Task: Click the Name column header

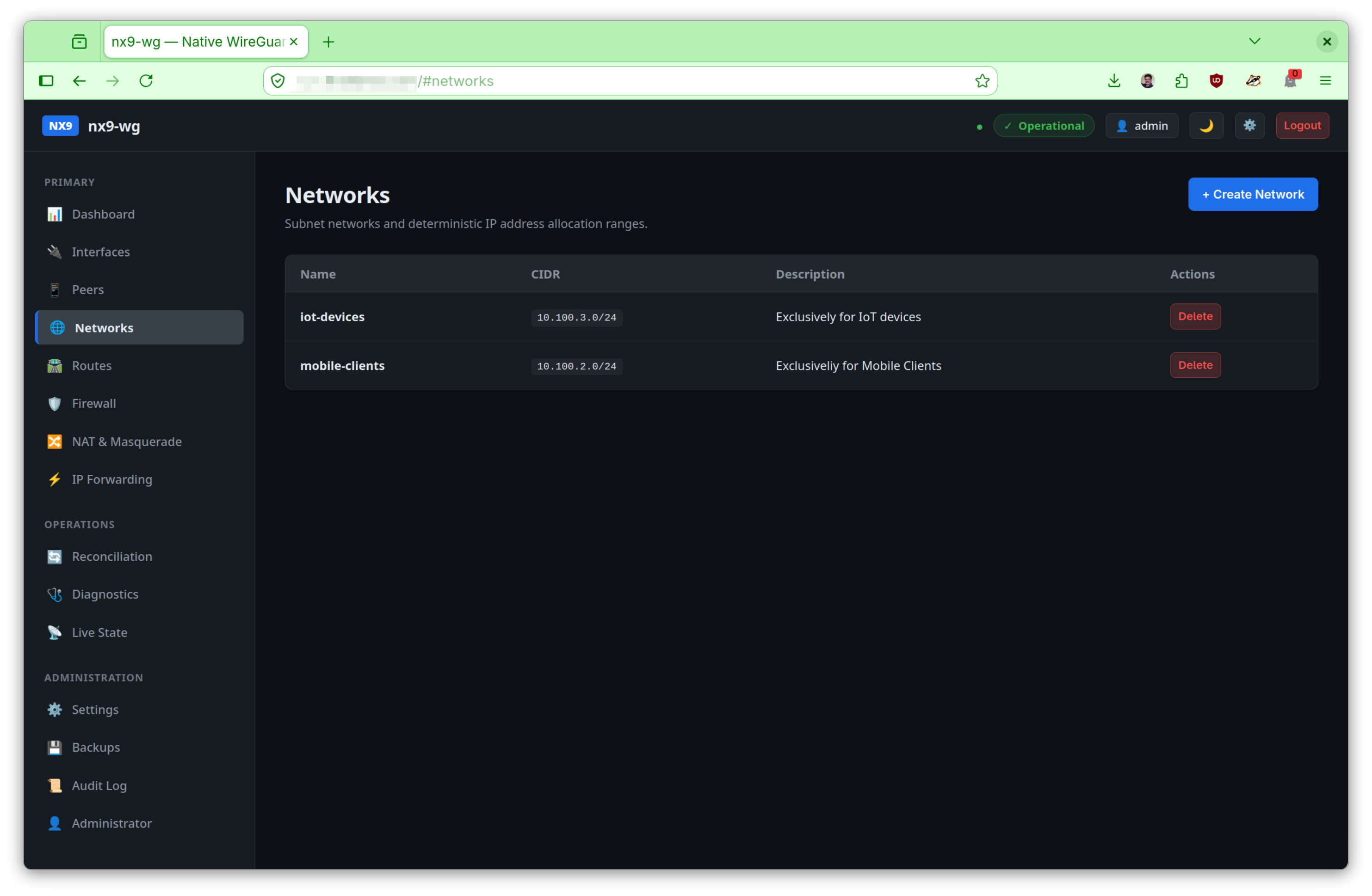Action: click(318, 274)
